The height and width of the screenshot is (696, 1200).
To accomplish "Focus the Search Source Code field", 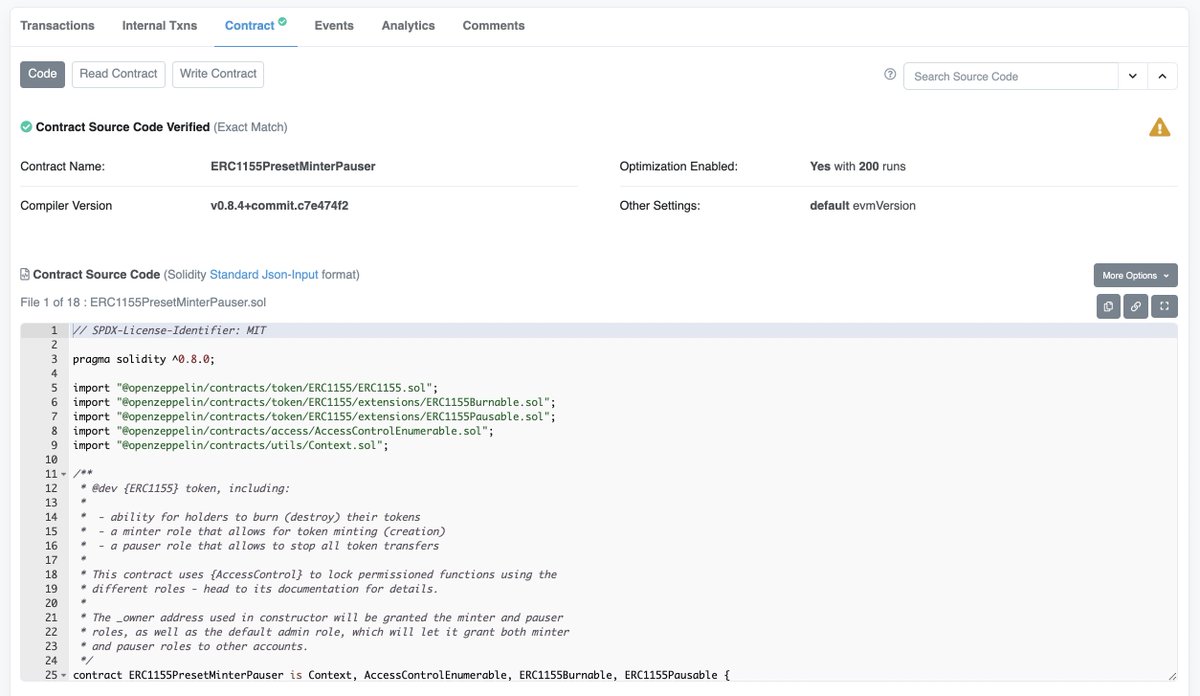I will coord(1010,76).
